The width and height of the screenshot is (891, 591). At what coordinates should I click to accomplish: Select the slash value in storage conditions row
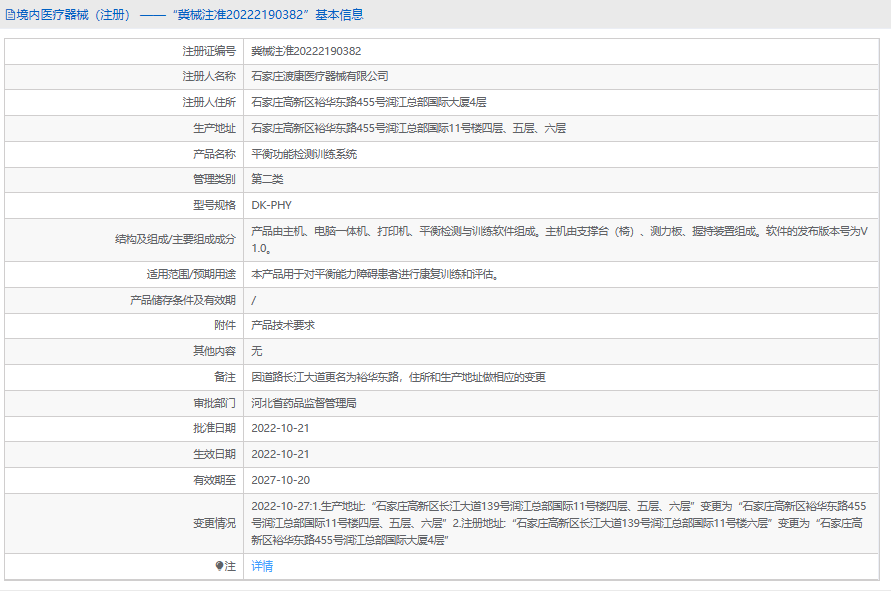[253, 300]
